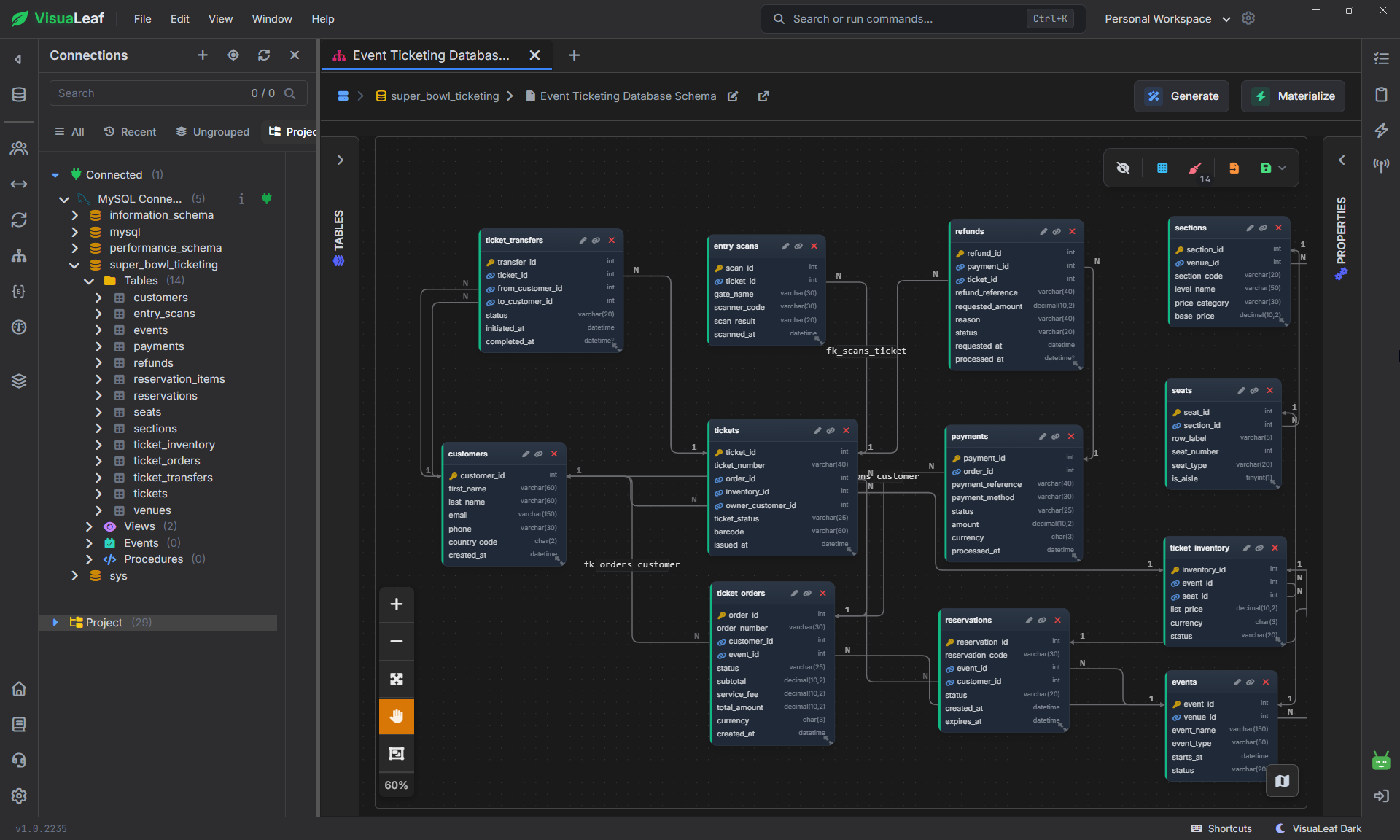Click the locate target icon in Connections
Image resolution: width=1400 pixels, height=840 pixels.
tap(233, 55)
